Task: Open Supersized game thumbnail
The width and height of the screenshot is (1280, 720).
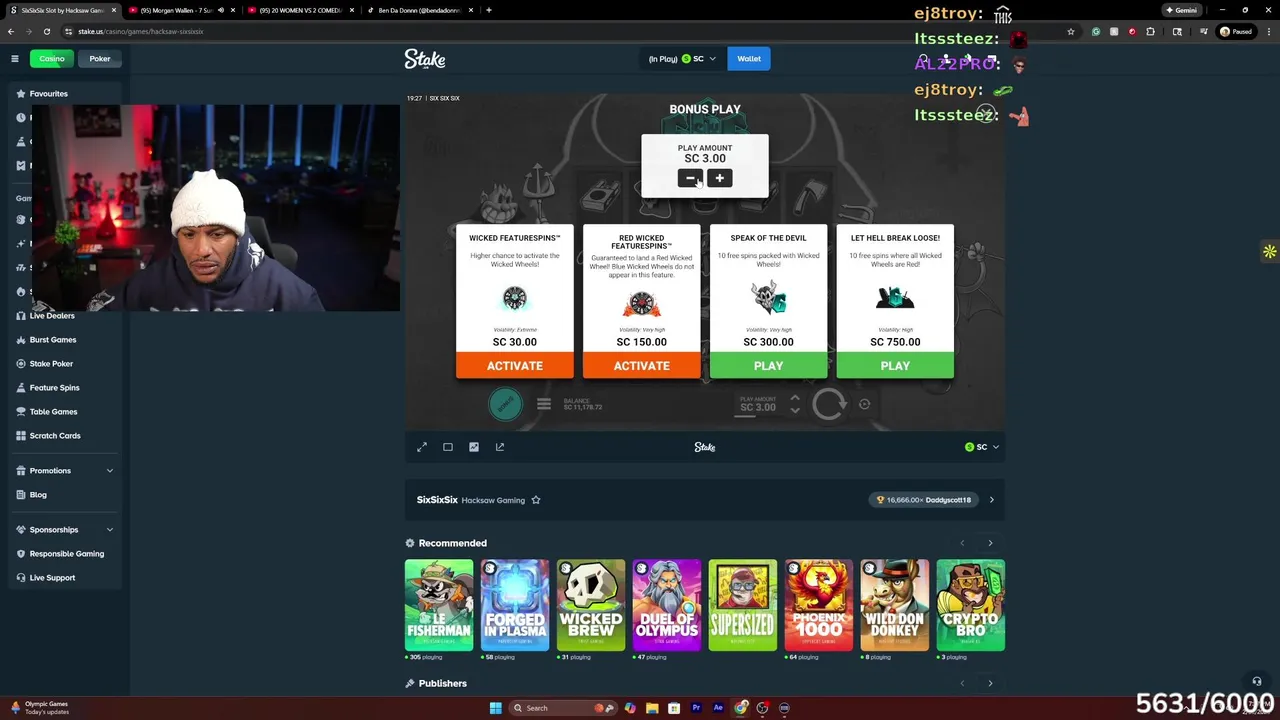Action: point(743,605)
